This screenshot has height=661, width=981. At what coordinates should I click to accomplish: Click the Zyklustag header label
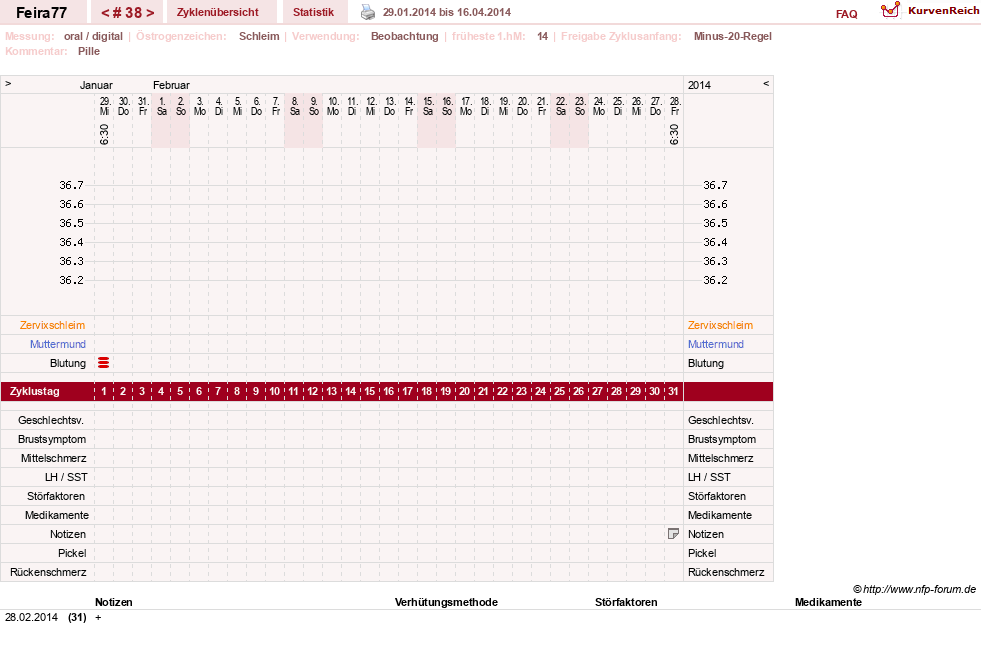[35, 391]
